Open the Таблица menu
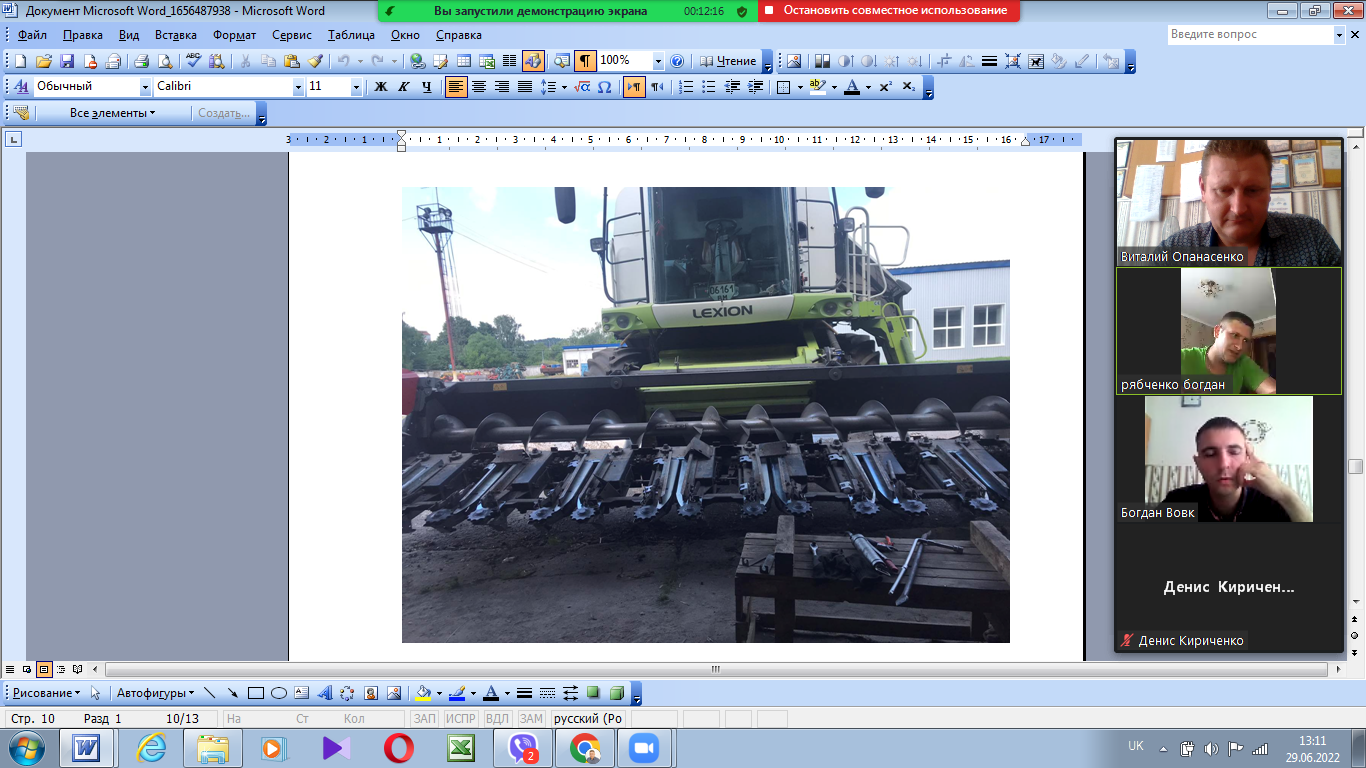1366x768 pixels. click(351, 35)
